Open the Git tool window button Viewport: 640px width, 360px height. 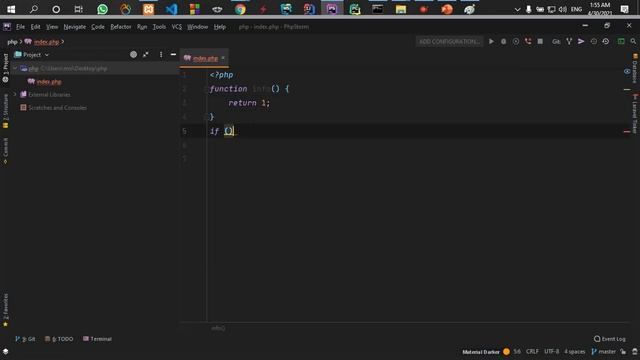pyautogui.click(x=25, y=339)
